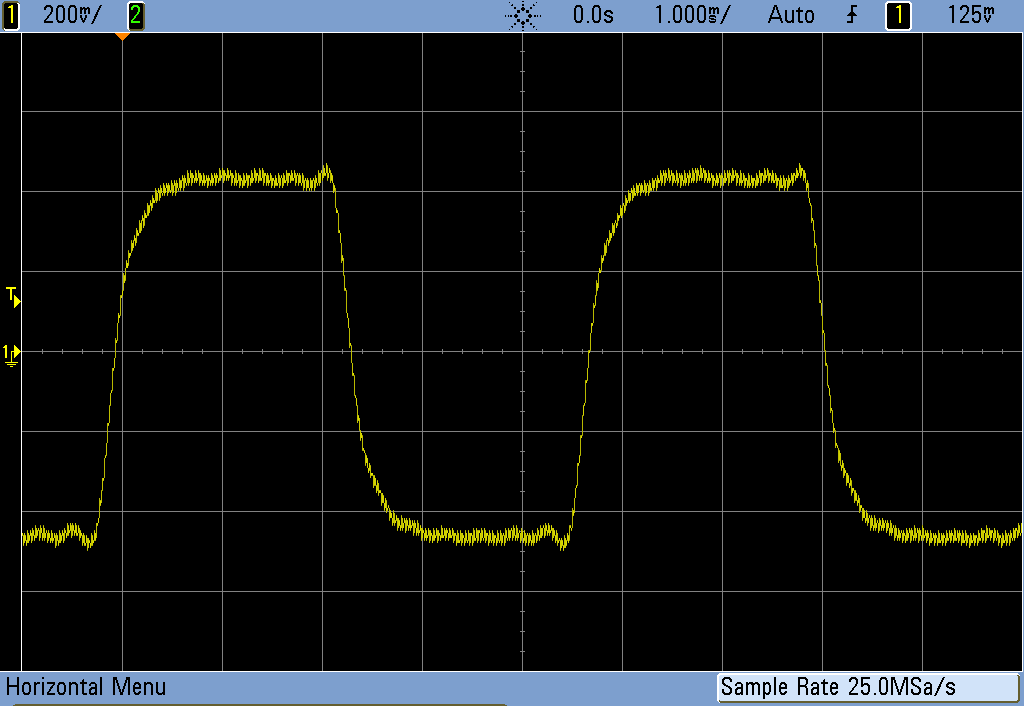Click the starburst acquisition status icon

point(524,15)
